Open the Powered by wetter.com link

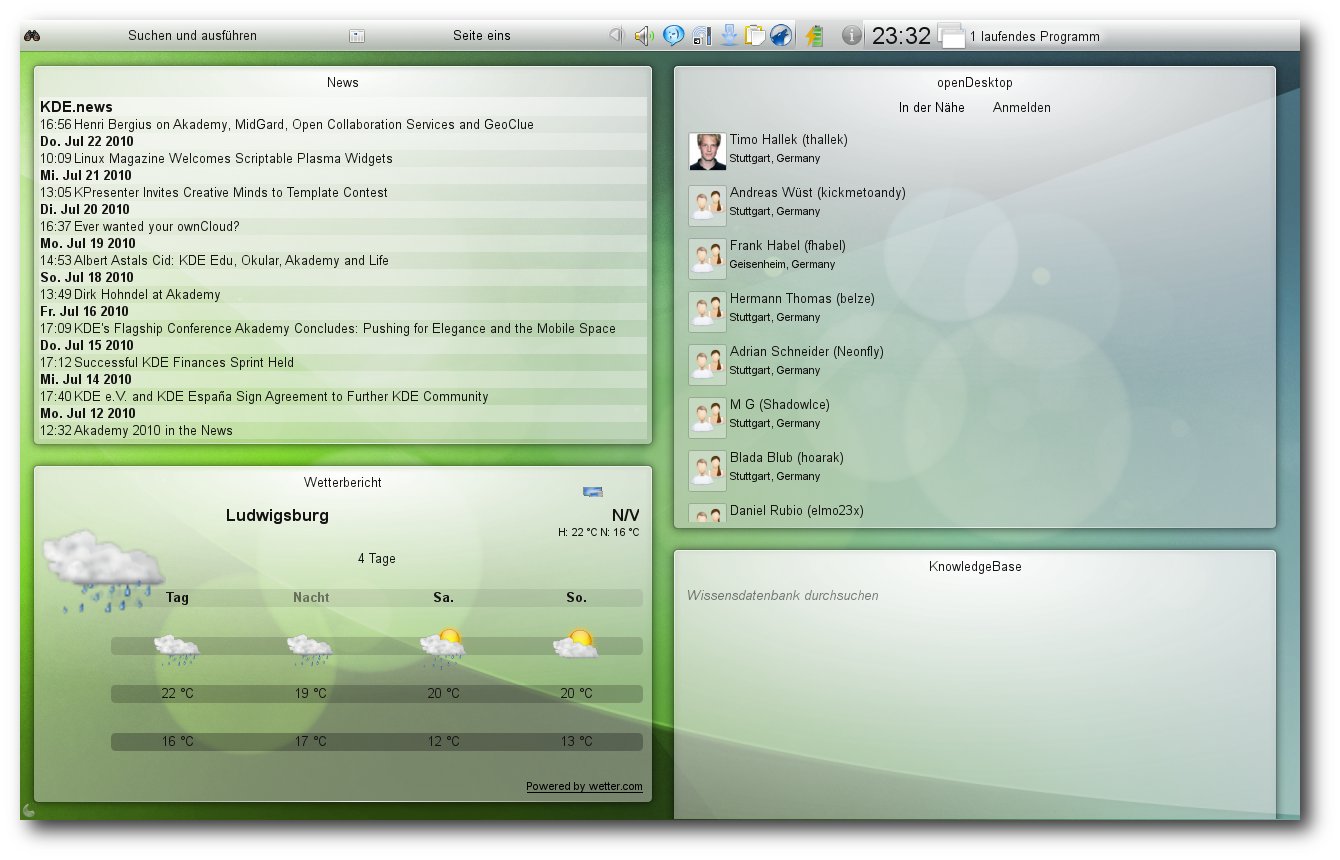click(584, 786)
